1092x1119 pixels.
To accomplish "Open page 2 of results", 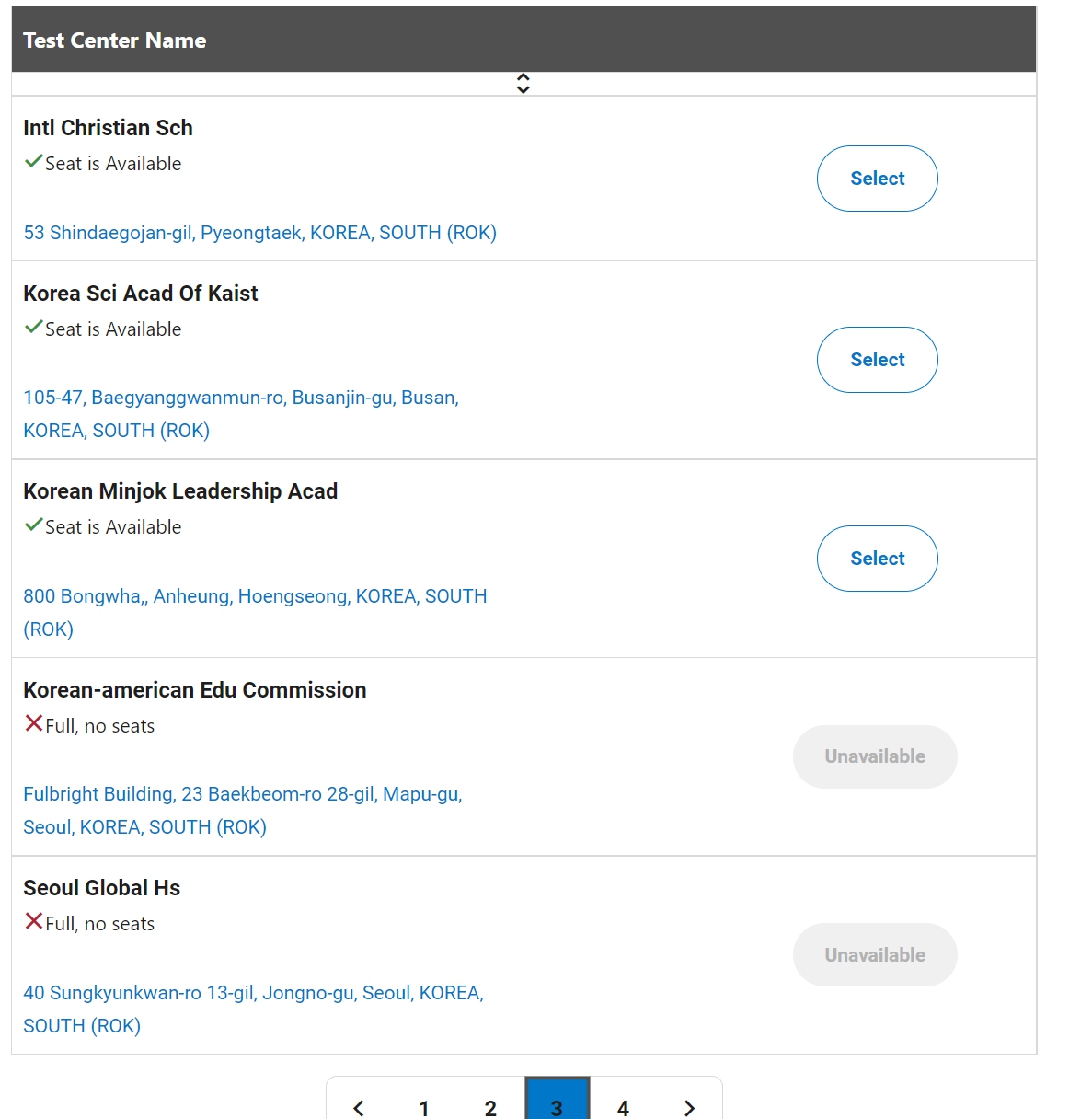I will click(x=490, y=1108).
